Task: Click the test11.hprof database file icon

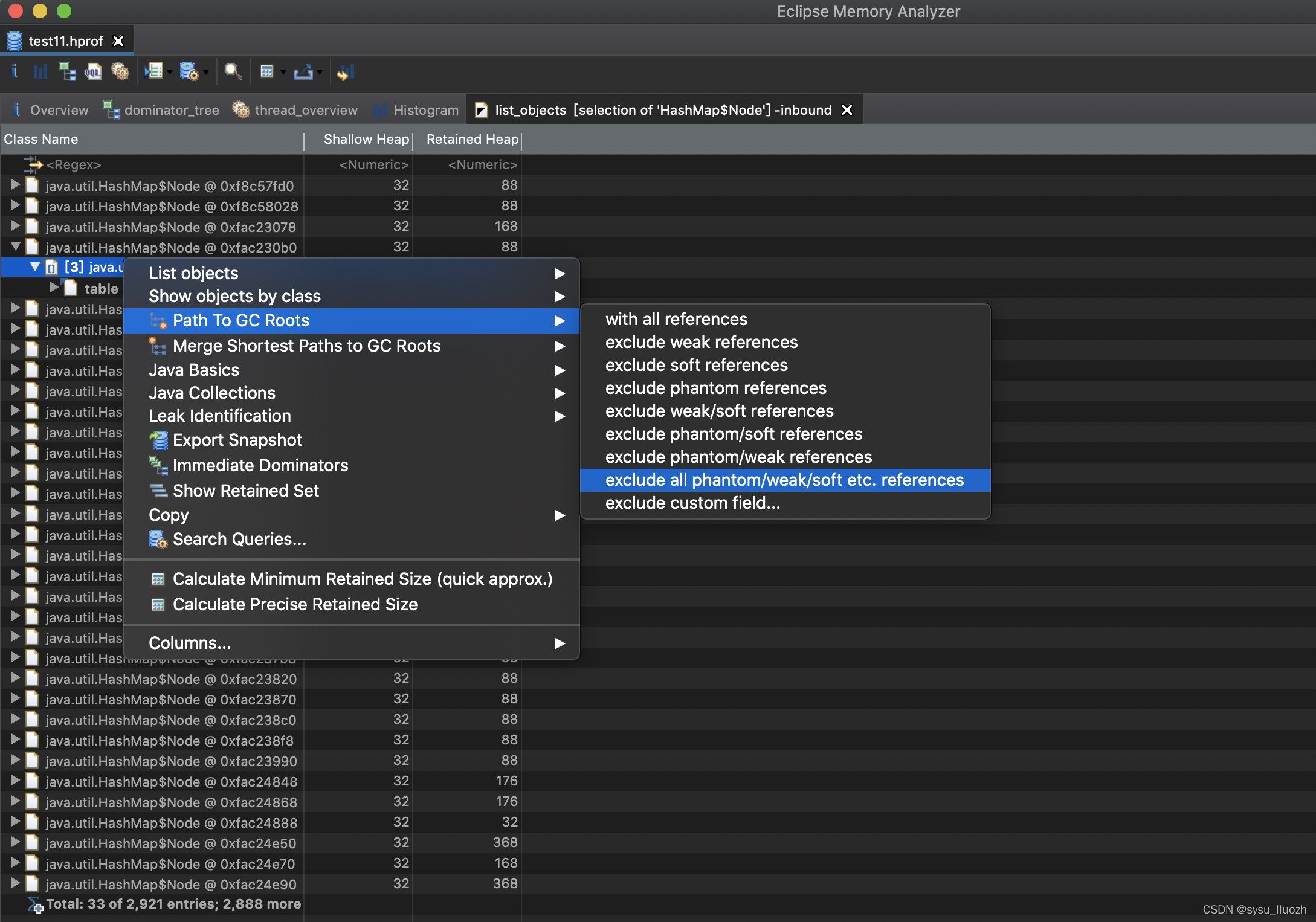Action: coord(15,41)
